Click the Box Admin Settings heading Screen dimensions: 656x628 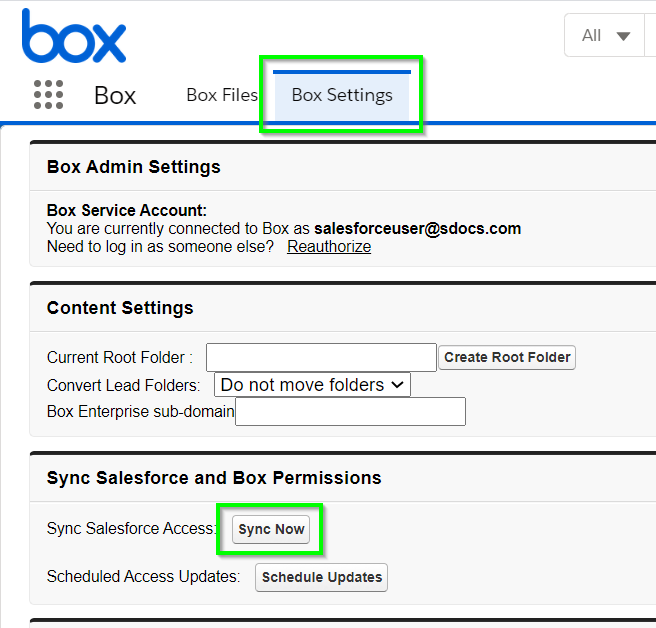click(x=133, y=167)
